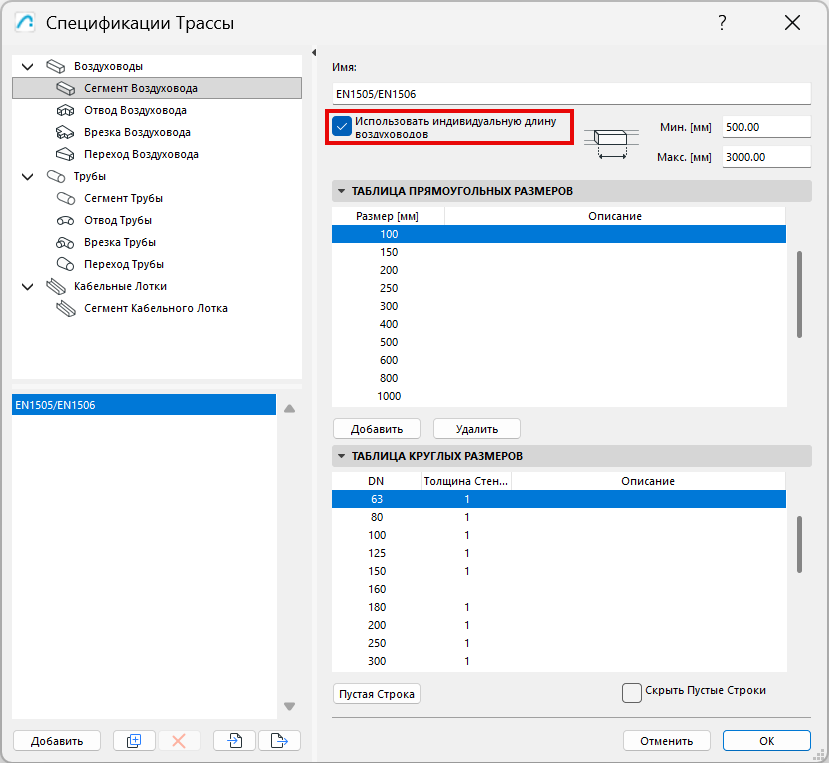
Task: Click the DN column header
Action: pyautogui.click(x=376, y=481)
